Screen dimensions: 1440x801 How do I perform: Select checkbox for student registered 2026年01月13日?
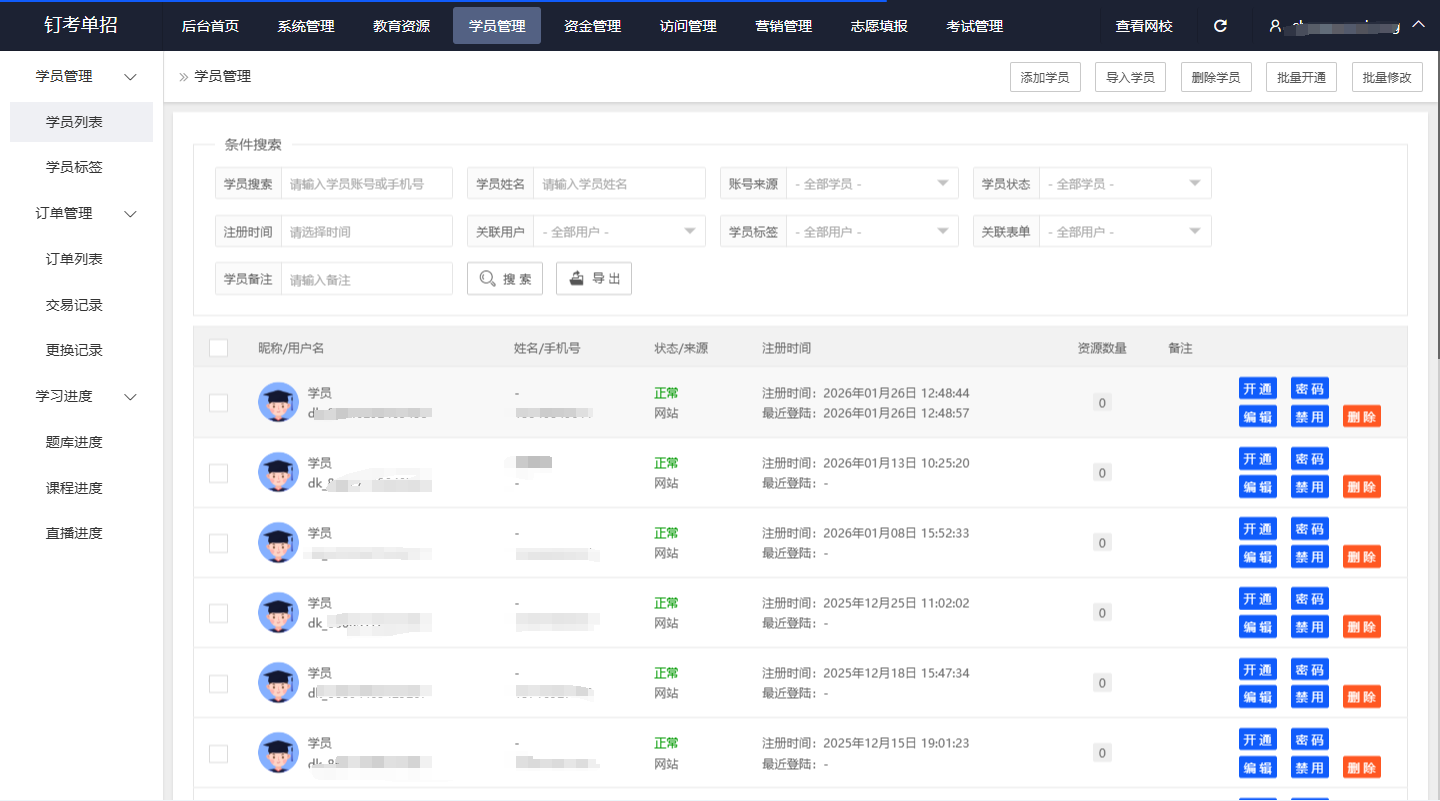(x=218, y=473)
